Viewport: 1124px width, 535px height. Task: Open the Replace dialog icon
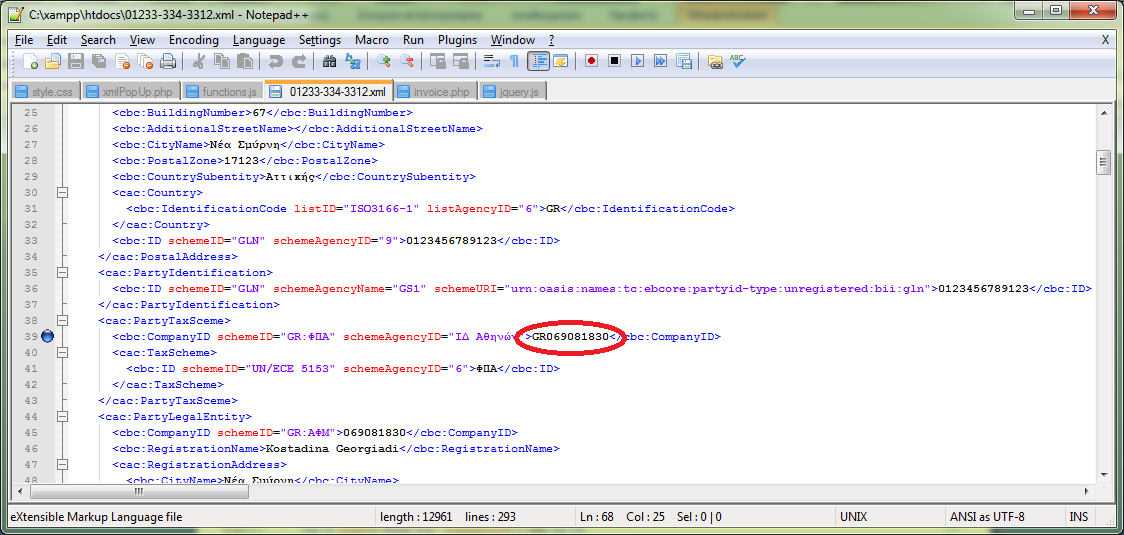click(x=353, y=62)
